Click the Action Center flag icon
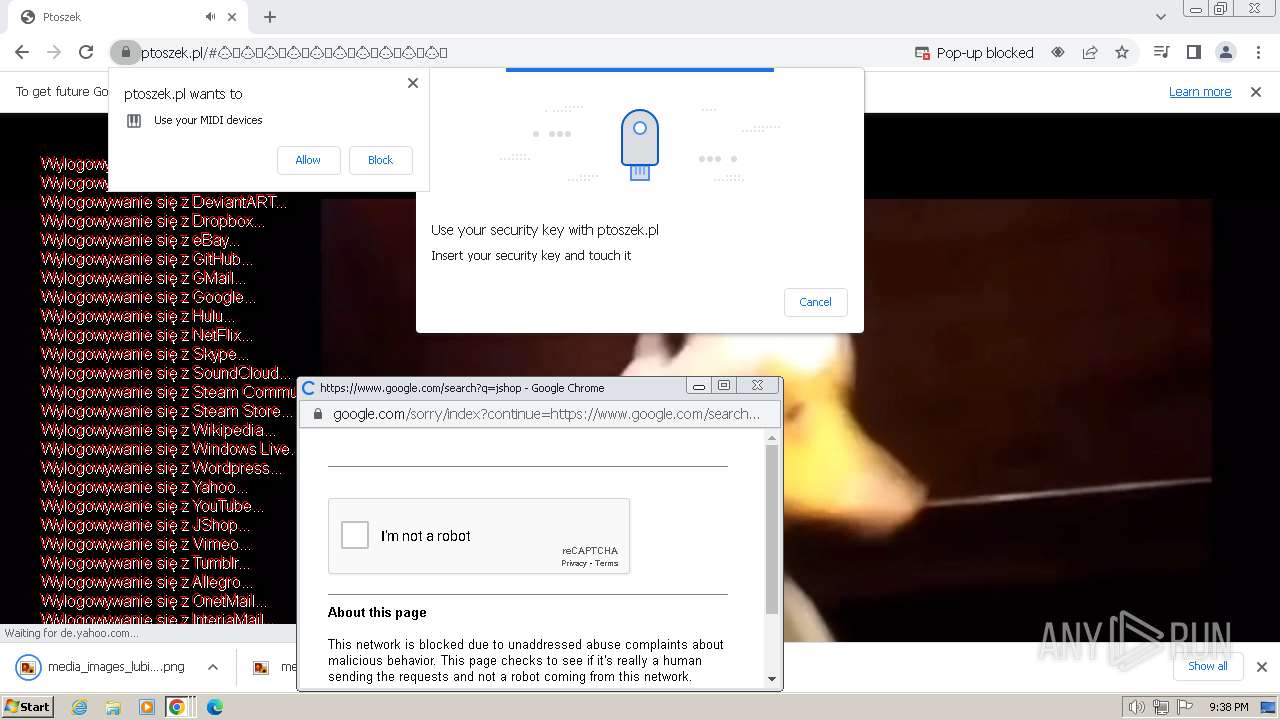The width and height of the screenshot is (1280, 720). pyautogui.click(x=1185, y=707)
